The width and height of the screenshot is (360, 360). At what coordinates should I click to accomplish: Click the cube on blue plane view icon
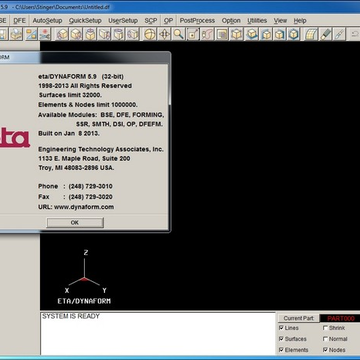pyautogui.click(x=251, y=34)
